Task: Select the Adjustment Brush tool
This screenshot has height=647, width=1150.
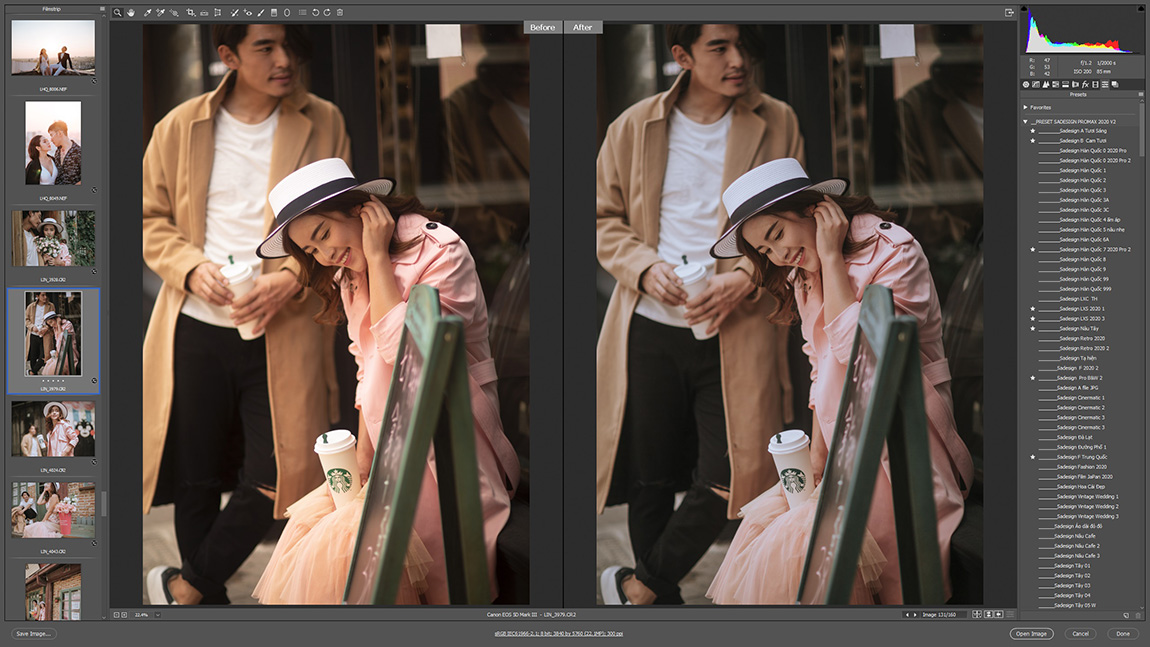Action: [x=260, y=12]
